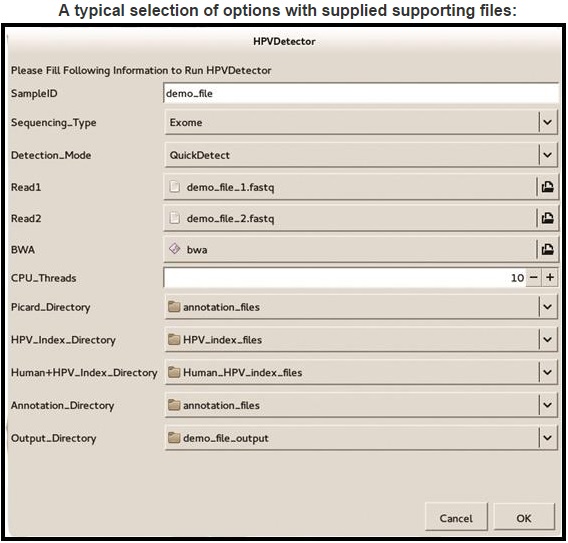Click the OK button
The width and height of the screenshot is (568, 543).
(524, 518)
